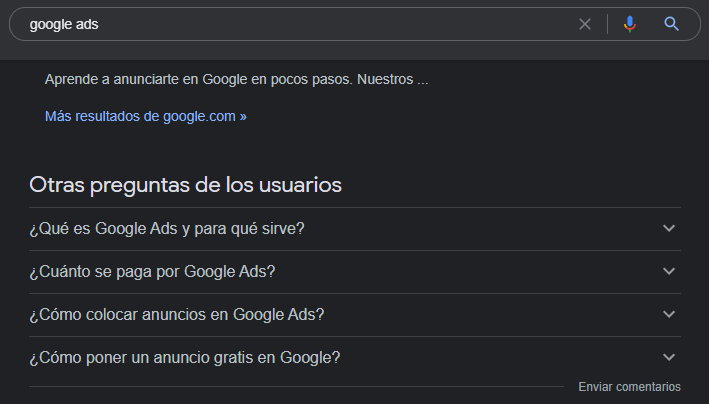Open 'Más resultados de google.com »' link

146,116
